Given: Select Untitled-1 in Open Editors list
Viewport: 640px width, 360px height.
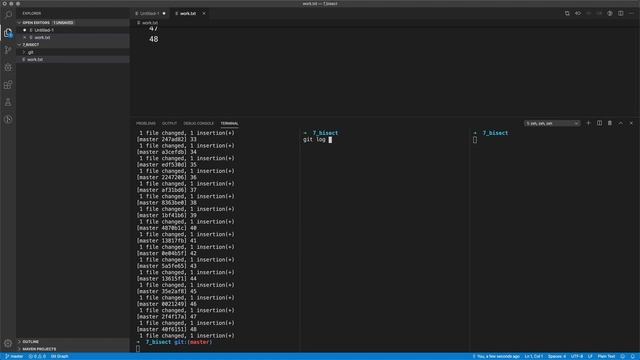Looking at the screenshot, I should click(x=73, y=30).
